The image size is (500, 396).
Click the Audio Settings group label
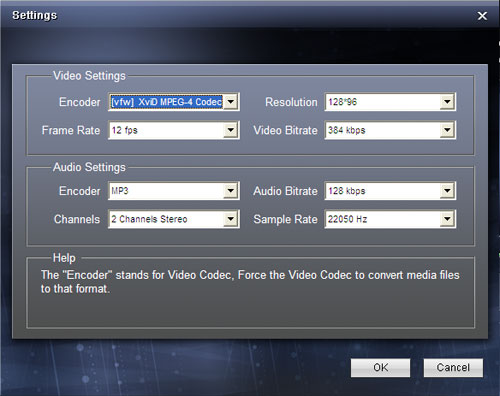click(x=89, y=167)
